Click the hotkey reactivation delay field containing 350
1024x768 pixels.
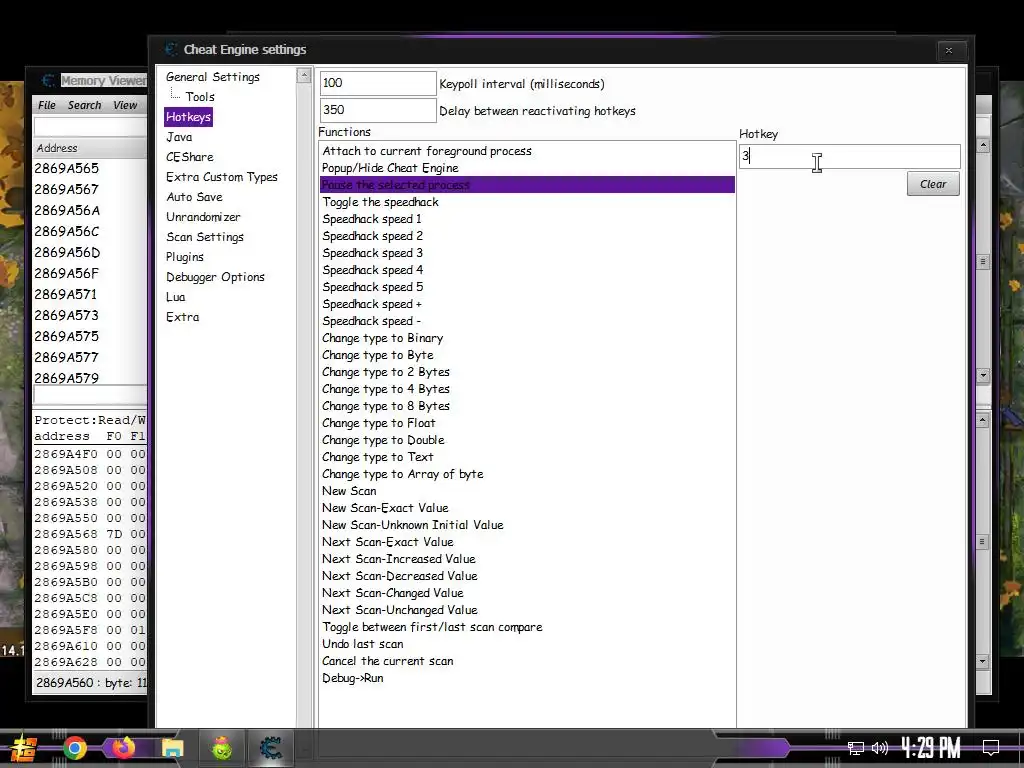[x=377, y=110]
